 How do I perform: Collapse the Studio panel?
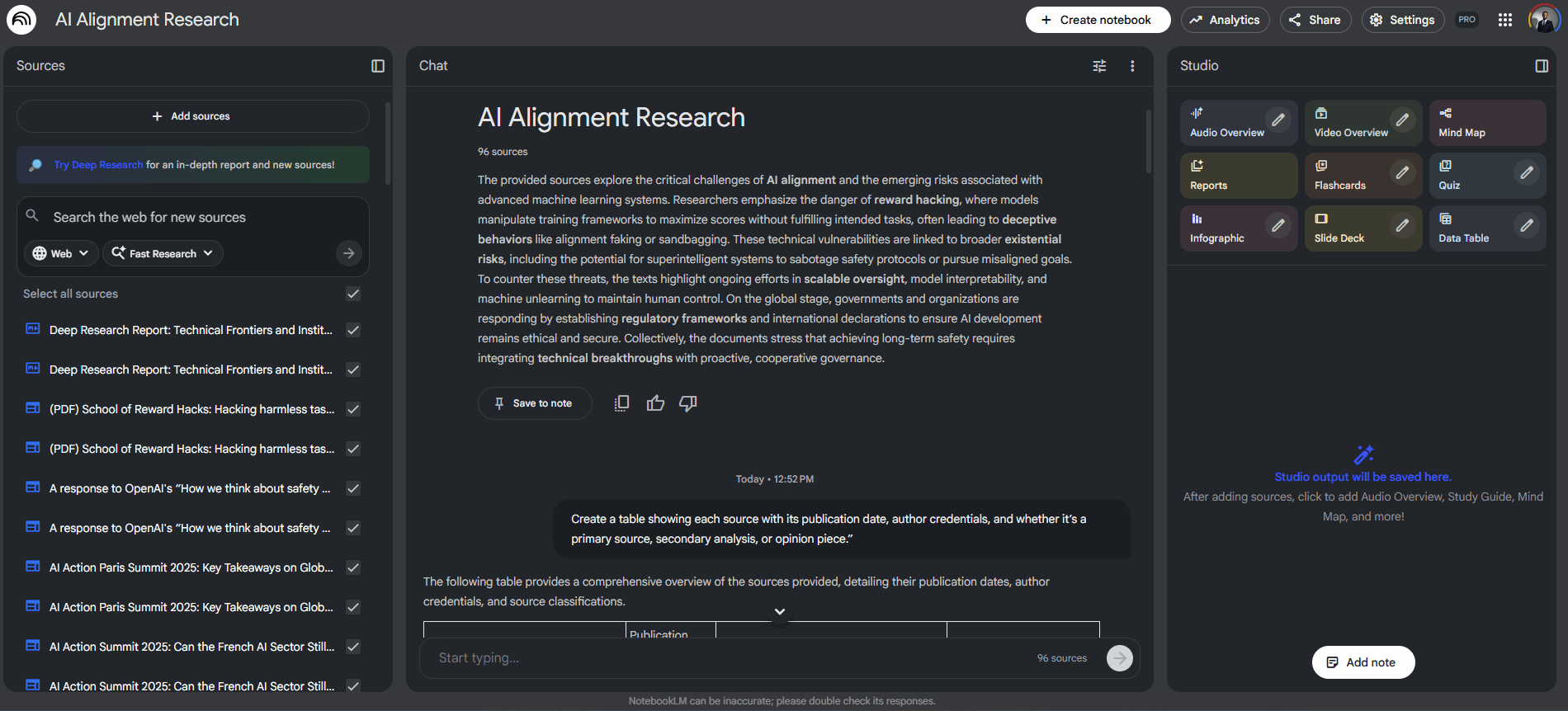tap(1542, 66)
